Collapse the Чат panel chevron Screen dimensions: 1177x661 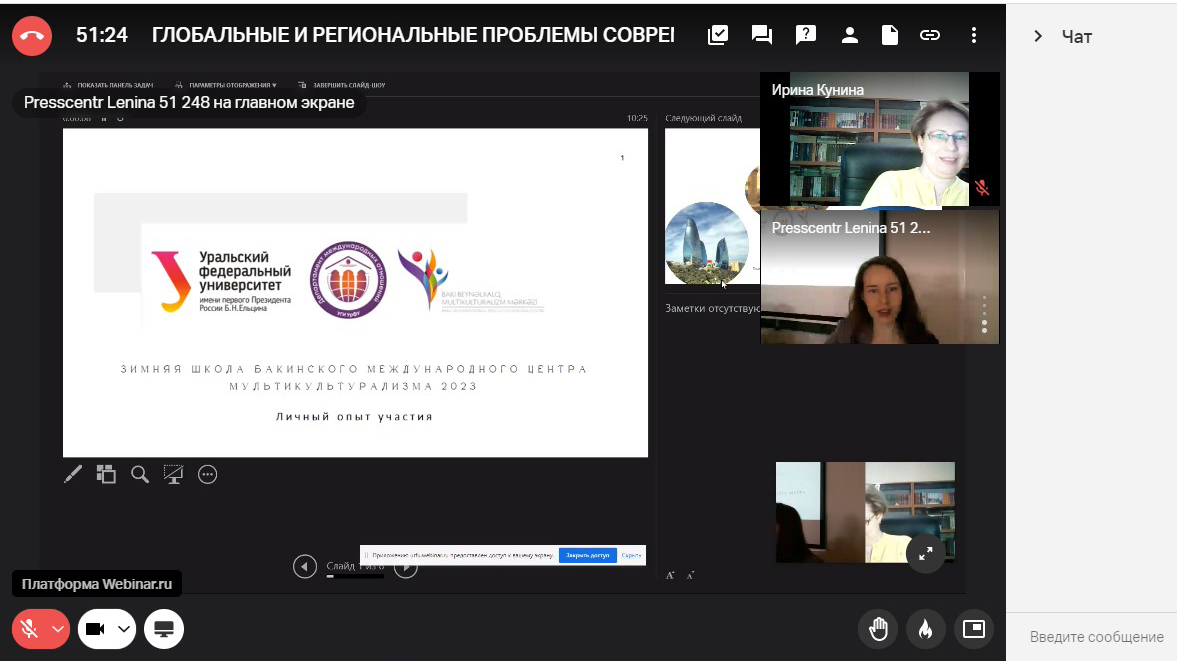tap(1038, 37)
